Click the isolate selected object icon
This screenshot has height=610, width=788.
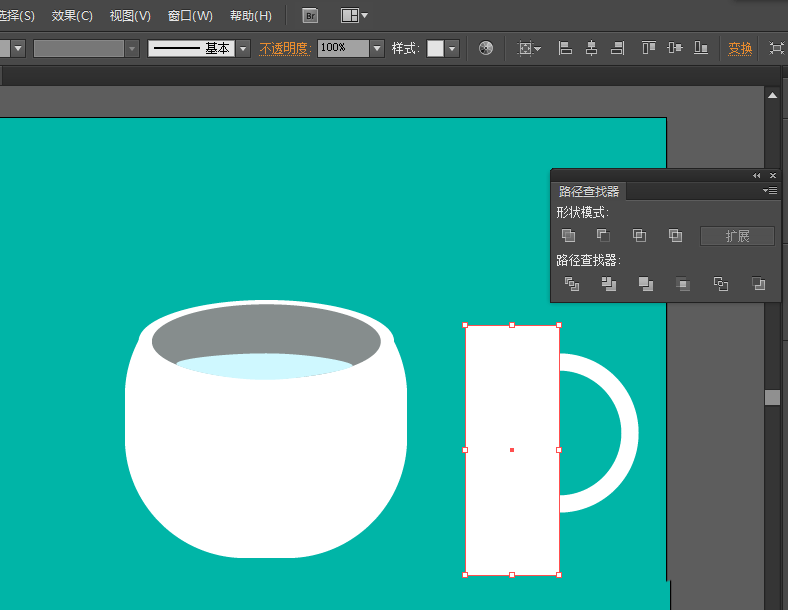776,48
